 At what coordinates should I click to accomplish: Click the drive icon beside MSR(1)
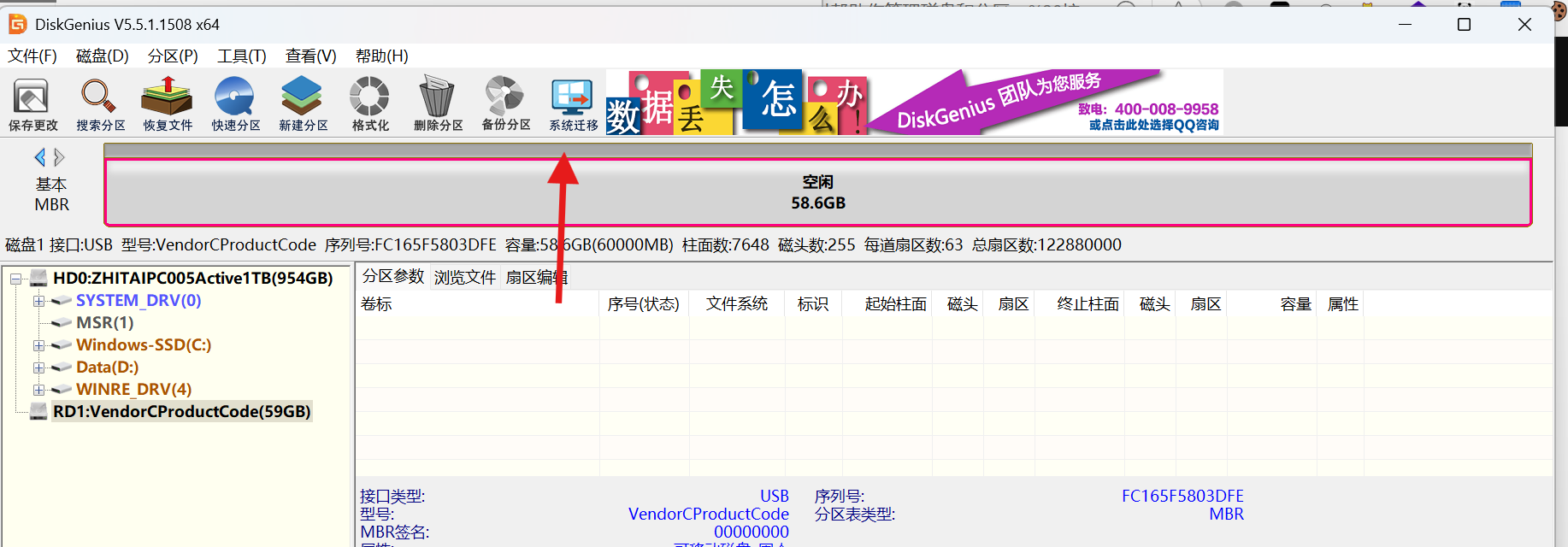click(61, 323)
